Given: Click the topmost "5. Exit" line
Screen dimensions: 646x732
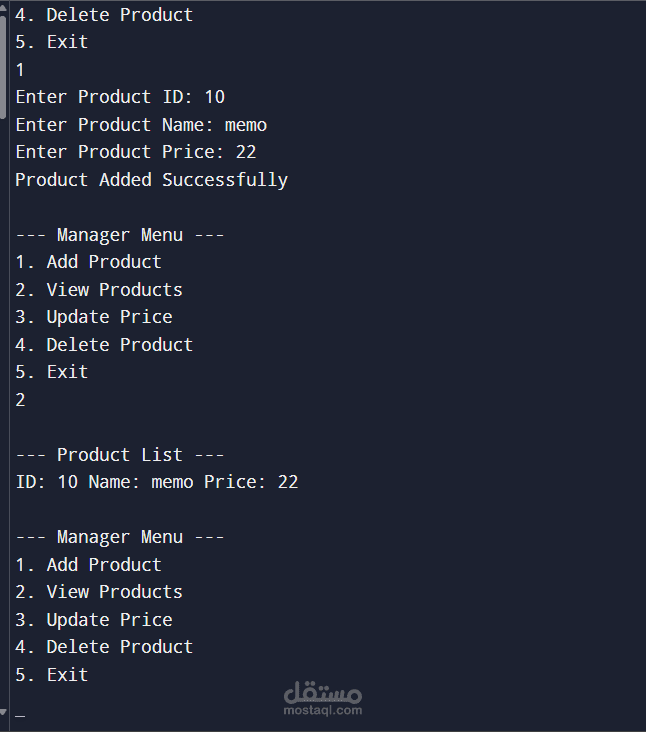Looking at the screenshot, I should 52,42.
